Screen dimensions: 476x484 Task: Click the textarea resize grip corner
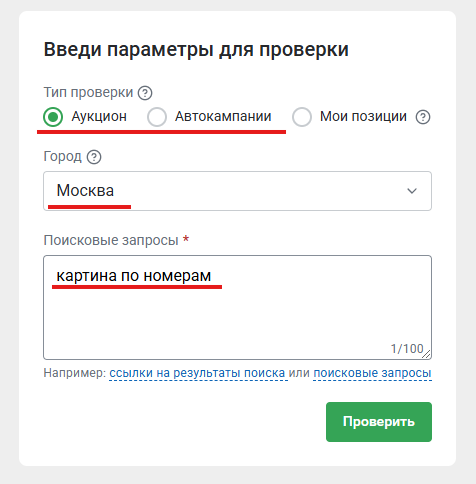click(x=426, y=354)
